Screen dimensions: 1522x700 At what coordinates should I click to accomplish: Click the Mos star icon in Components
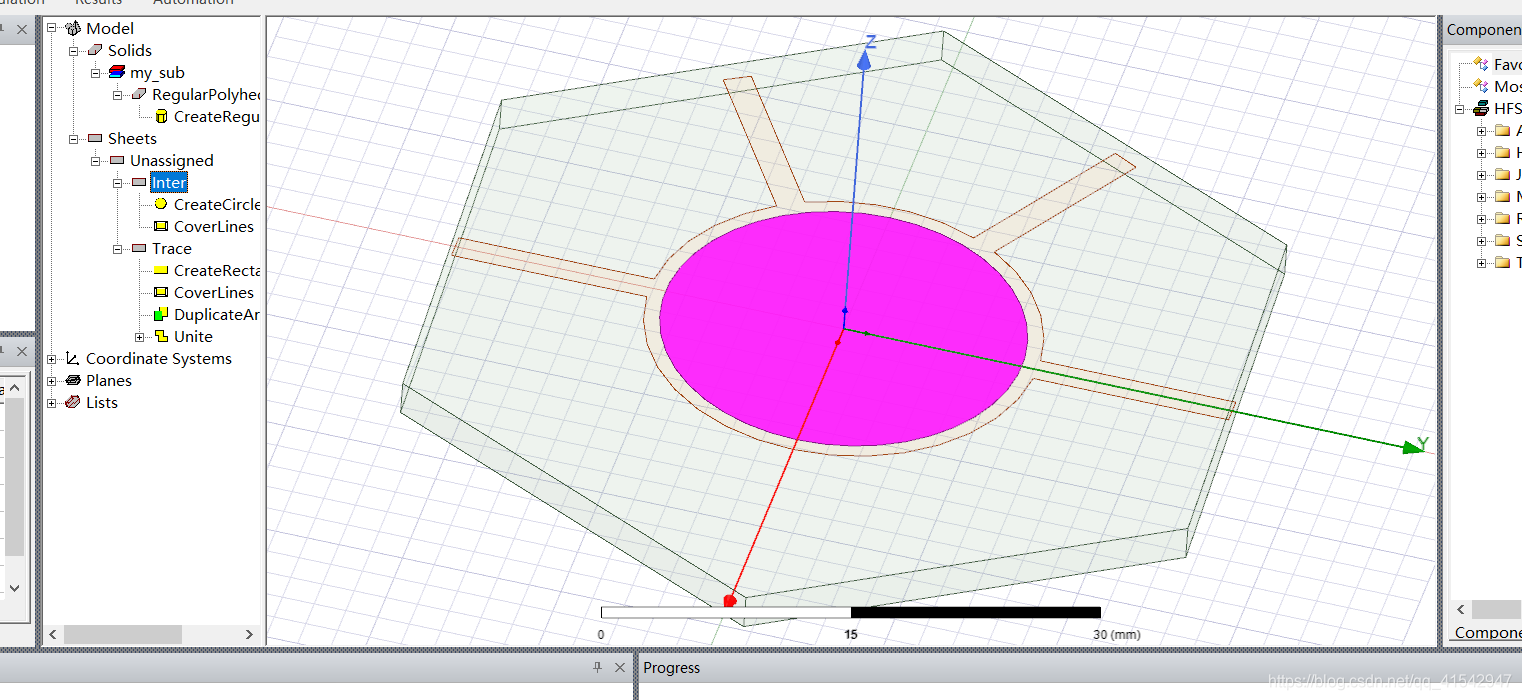1481,86
